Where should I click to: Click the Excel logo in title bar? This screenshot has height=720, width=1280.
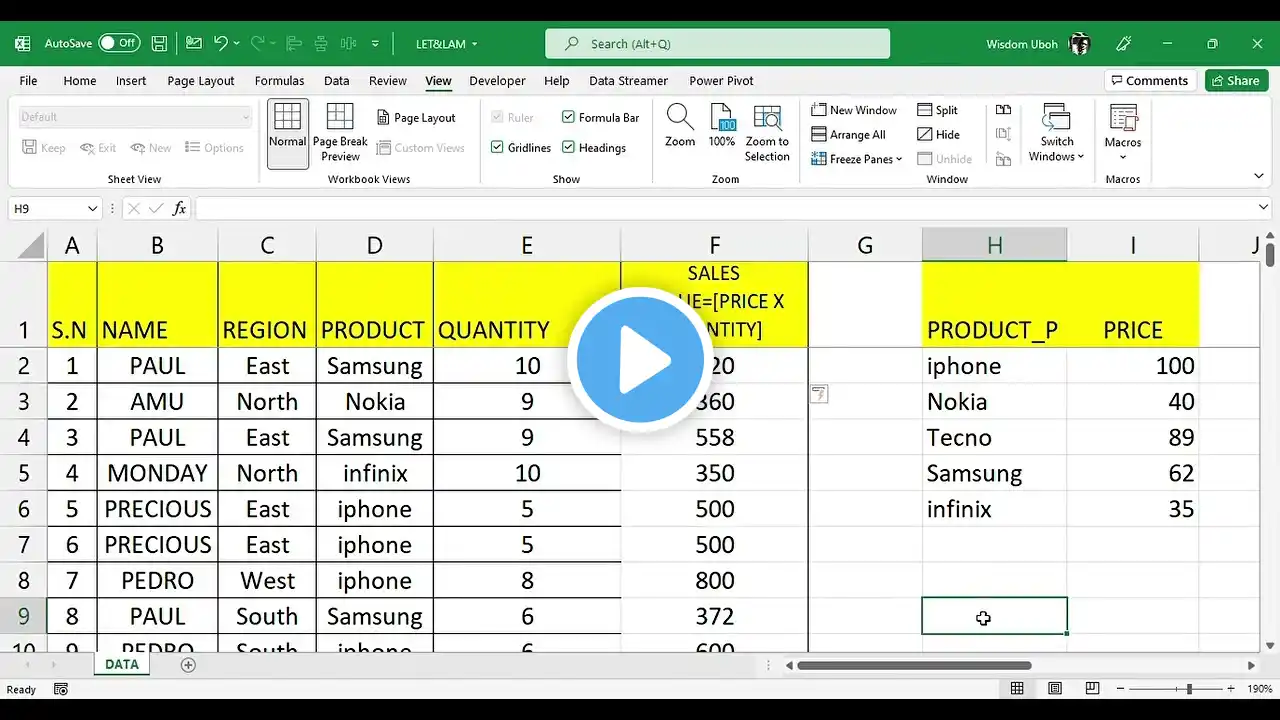pos(22,44)
